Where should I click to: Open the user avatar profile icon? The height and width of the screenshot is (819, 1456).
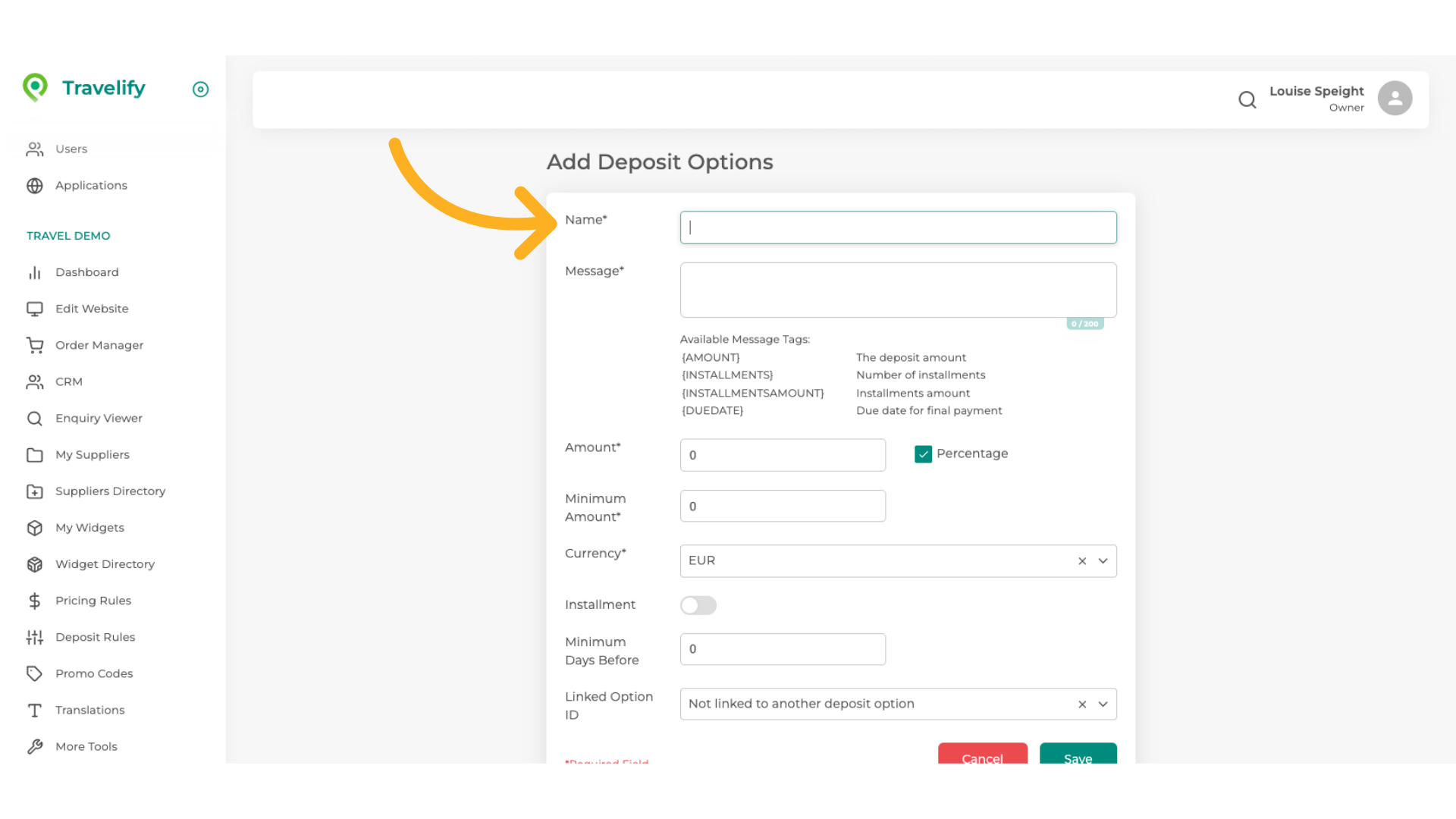coord(1395,99)
